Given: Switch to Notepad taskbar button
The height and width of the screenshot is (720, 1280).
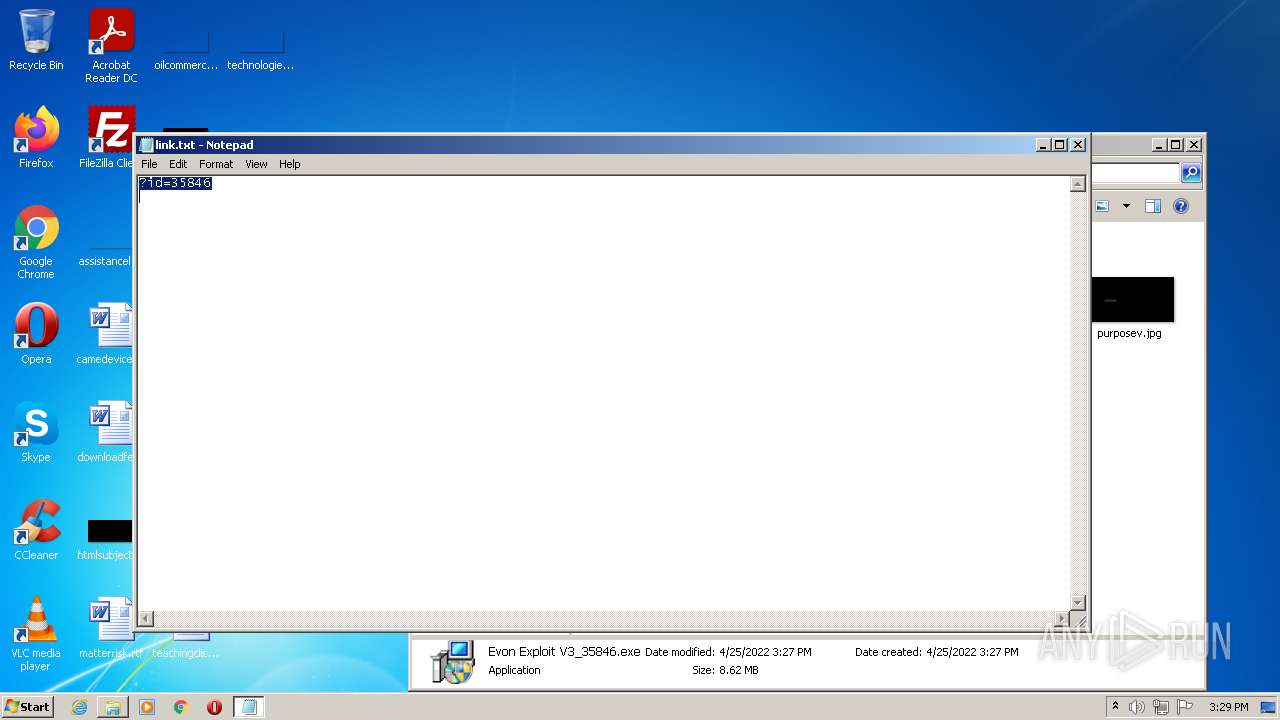Looking at the screenshot, I should point(249,707).
